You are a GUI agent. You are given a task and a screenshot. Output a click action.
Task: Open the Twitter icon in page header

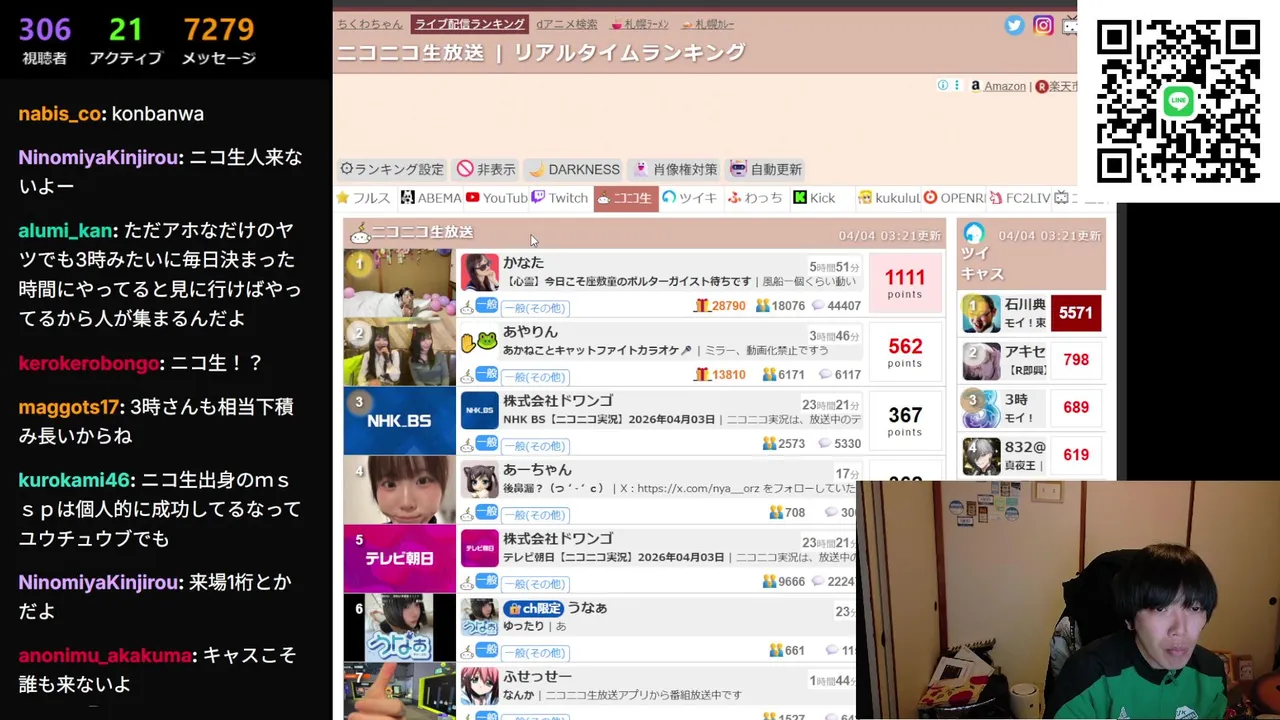click(1014, 26)
